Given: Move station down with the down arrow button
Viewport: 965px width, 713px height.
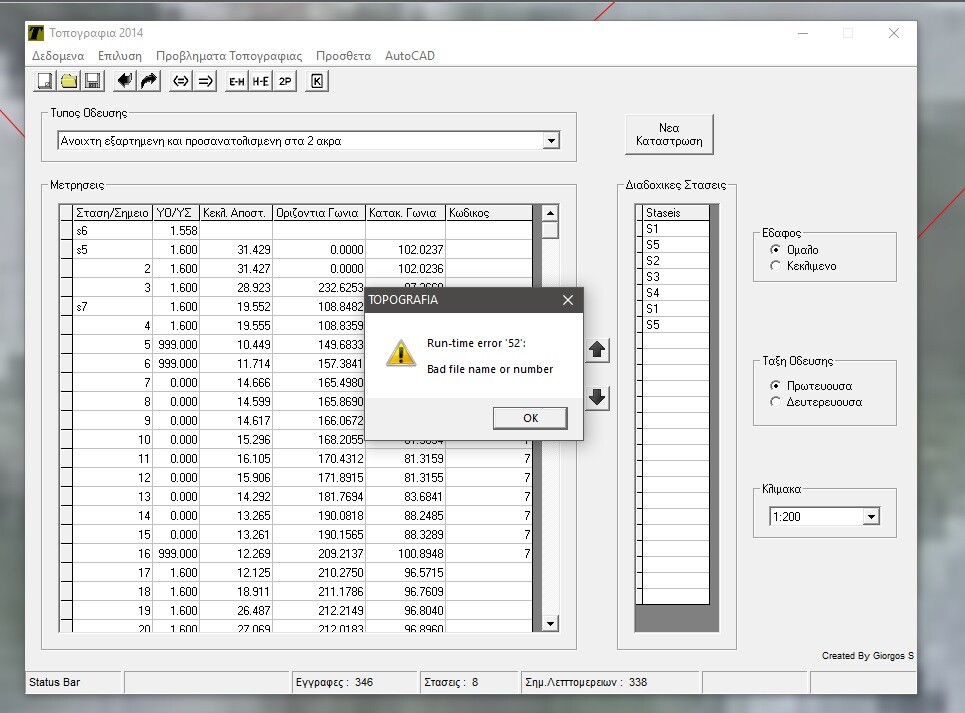Looking at the screenshot, I should [x=597, y=397].
